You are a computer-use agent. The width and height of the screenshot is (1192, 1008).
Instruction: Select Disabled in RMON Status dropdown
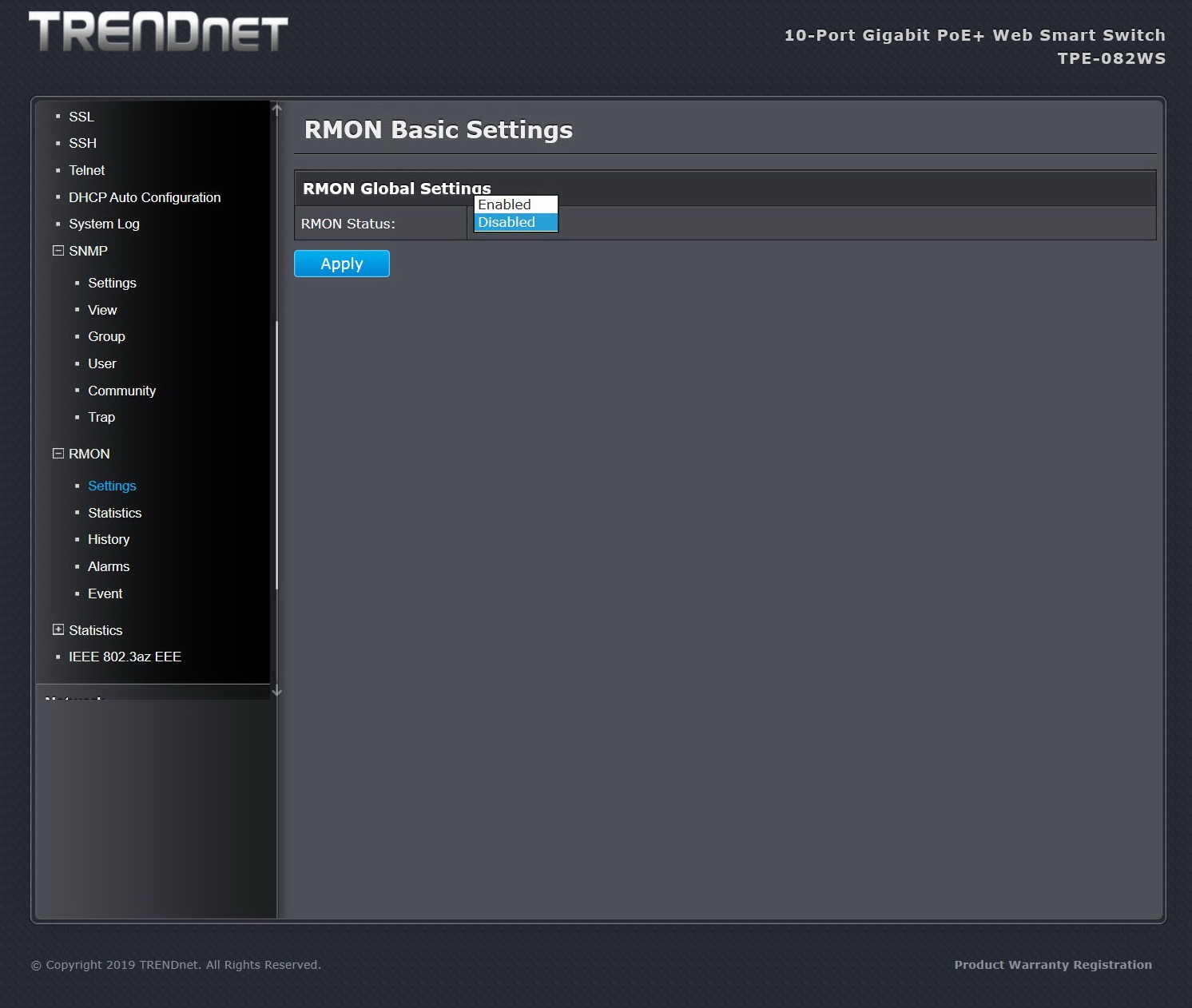pyautogui.click(x=516, y=222)
